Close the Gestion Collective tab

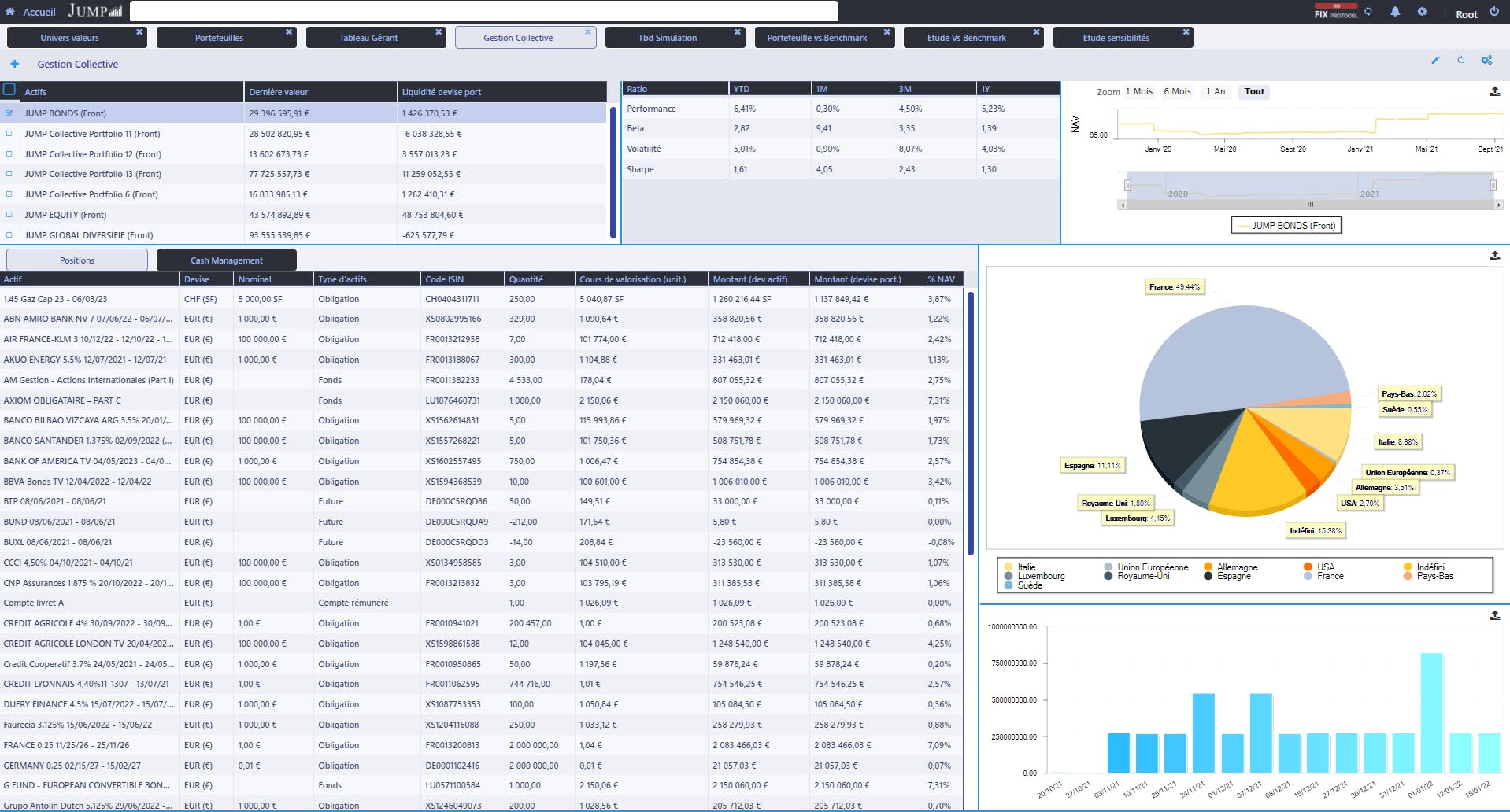(x=587, y=32)
